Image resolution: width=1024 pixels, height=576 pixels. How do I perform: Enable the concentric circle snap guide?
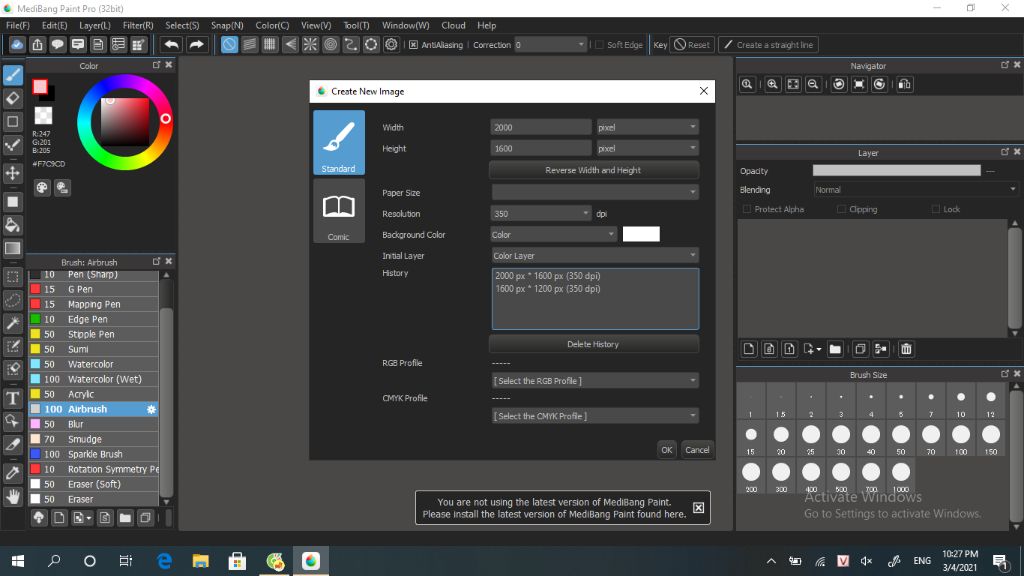pyautogui.click(x=330, y=44)
